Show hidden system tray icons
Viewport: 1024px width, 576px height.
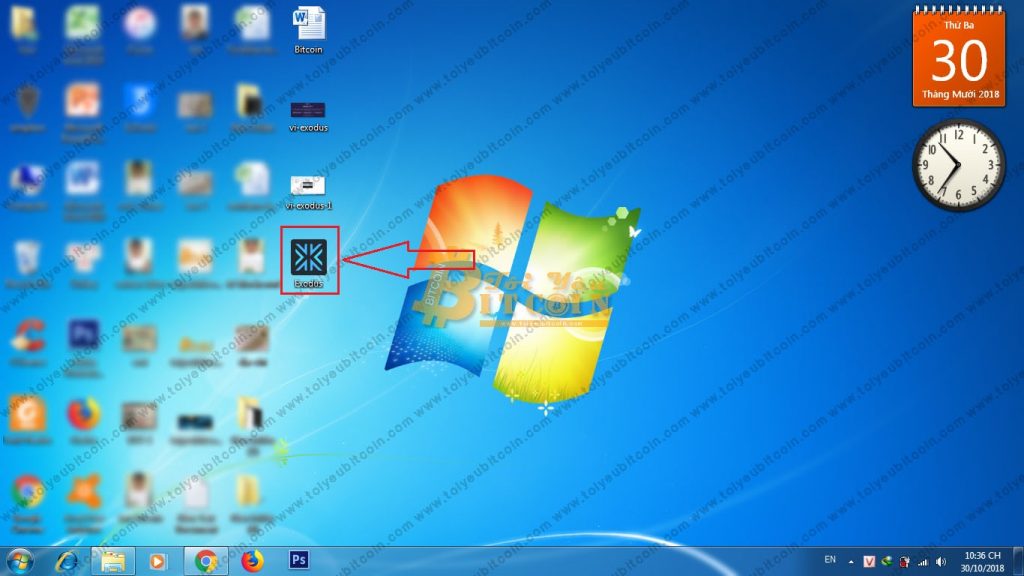coord(852,561)
